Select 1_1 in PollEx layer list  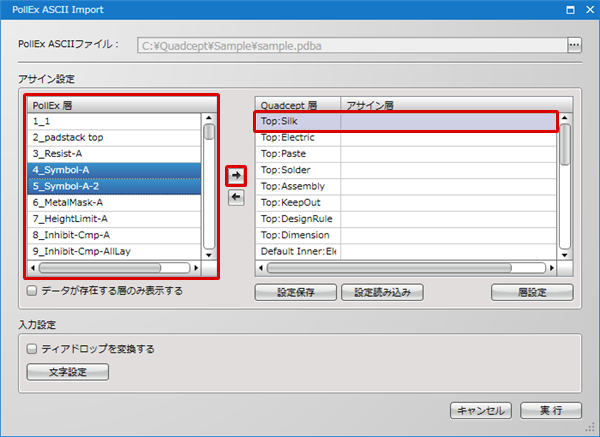(x=114, y=121)
